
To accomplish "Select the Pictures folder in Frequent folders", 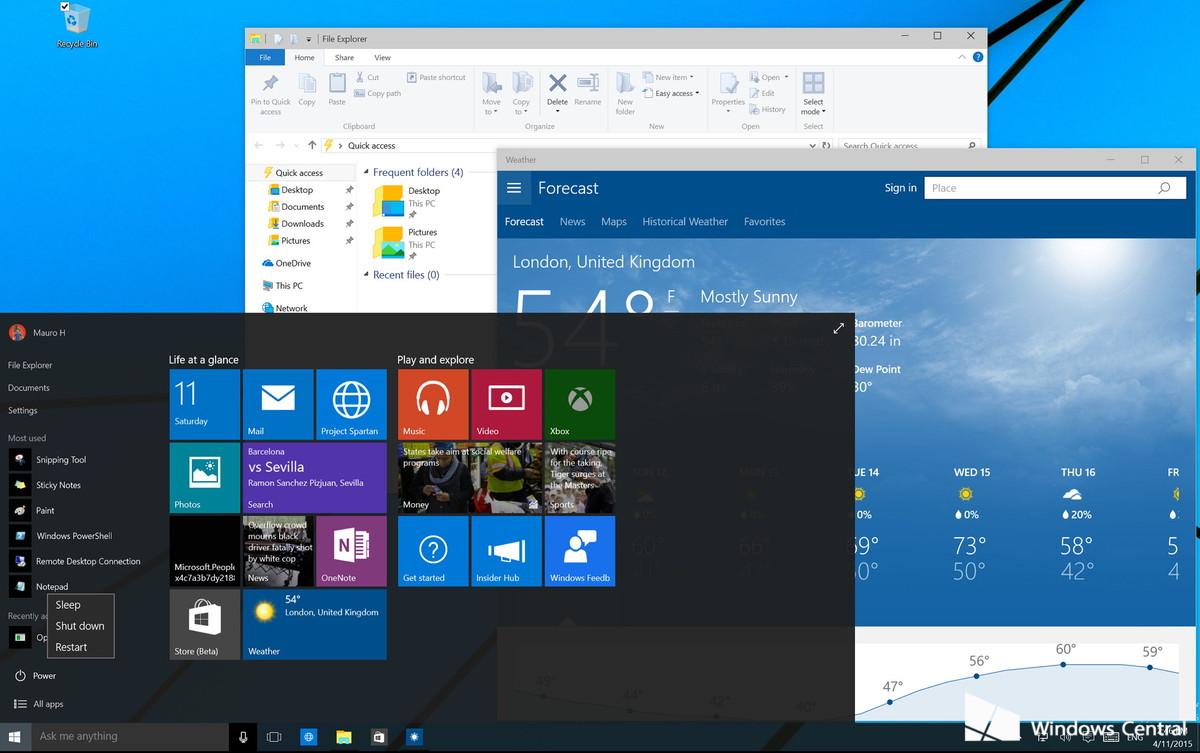I will click(405, 243).
